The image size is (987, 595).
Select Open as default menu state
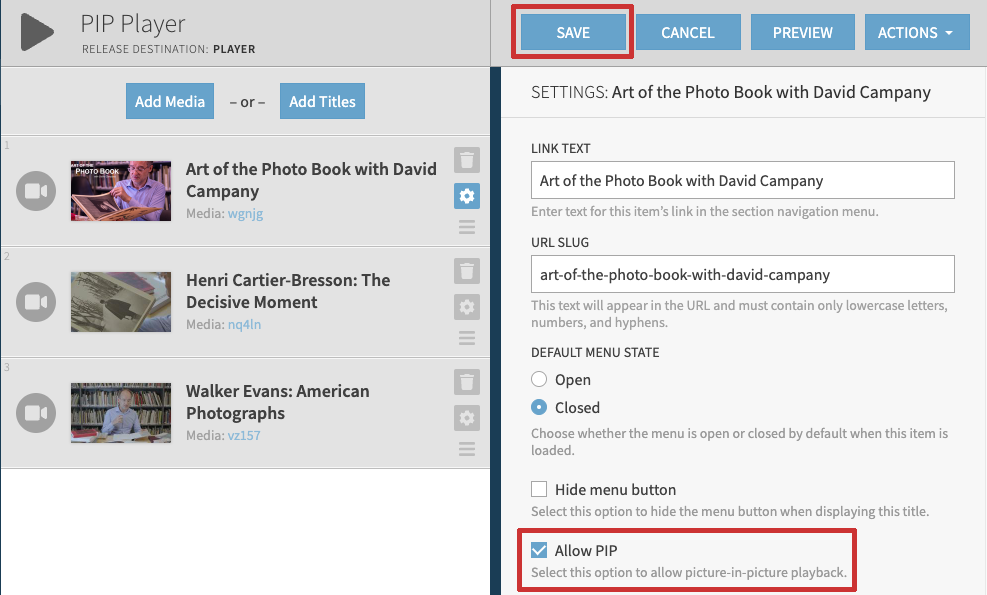click(x=540, y=380)
